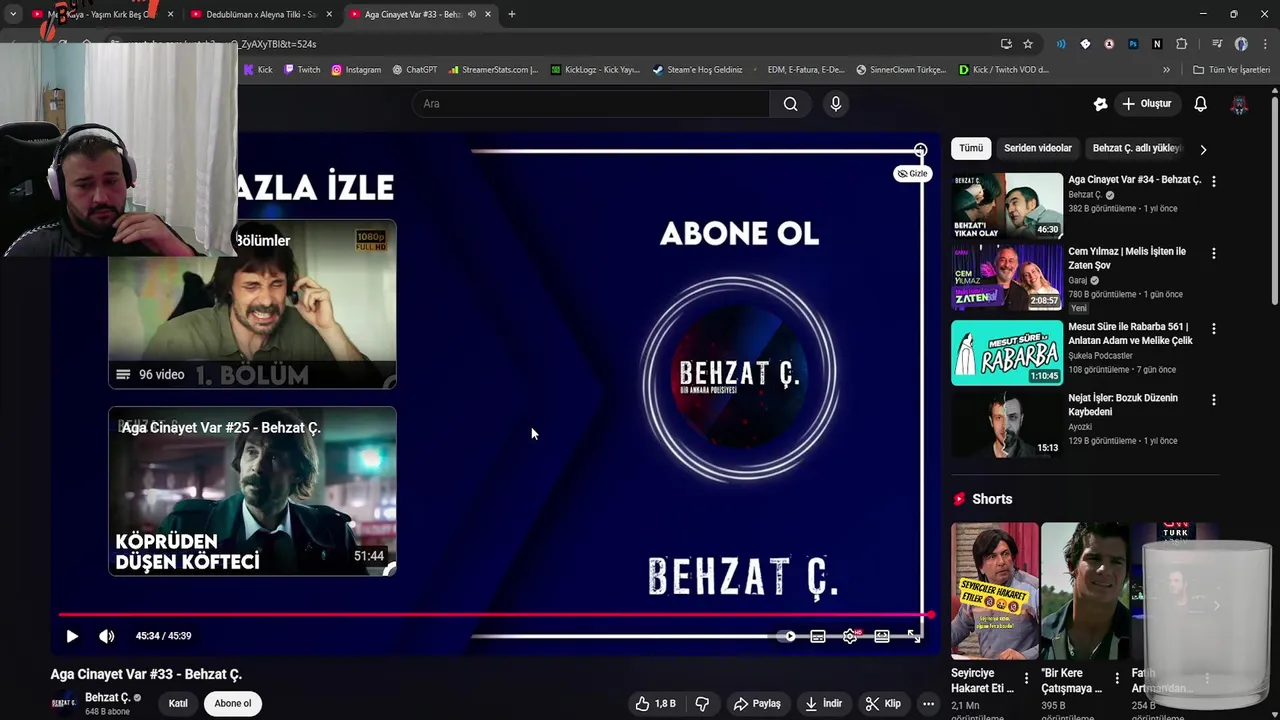Open Steam'e Hoş Geldiniz bookmark
This screenshot has width=1280, height=720.
697,70
